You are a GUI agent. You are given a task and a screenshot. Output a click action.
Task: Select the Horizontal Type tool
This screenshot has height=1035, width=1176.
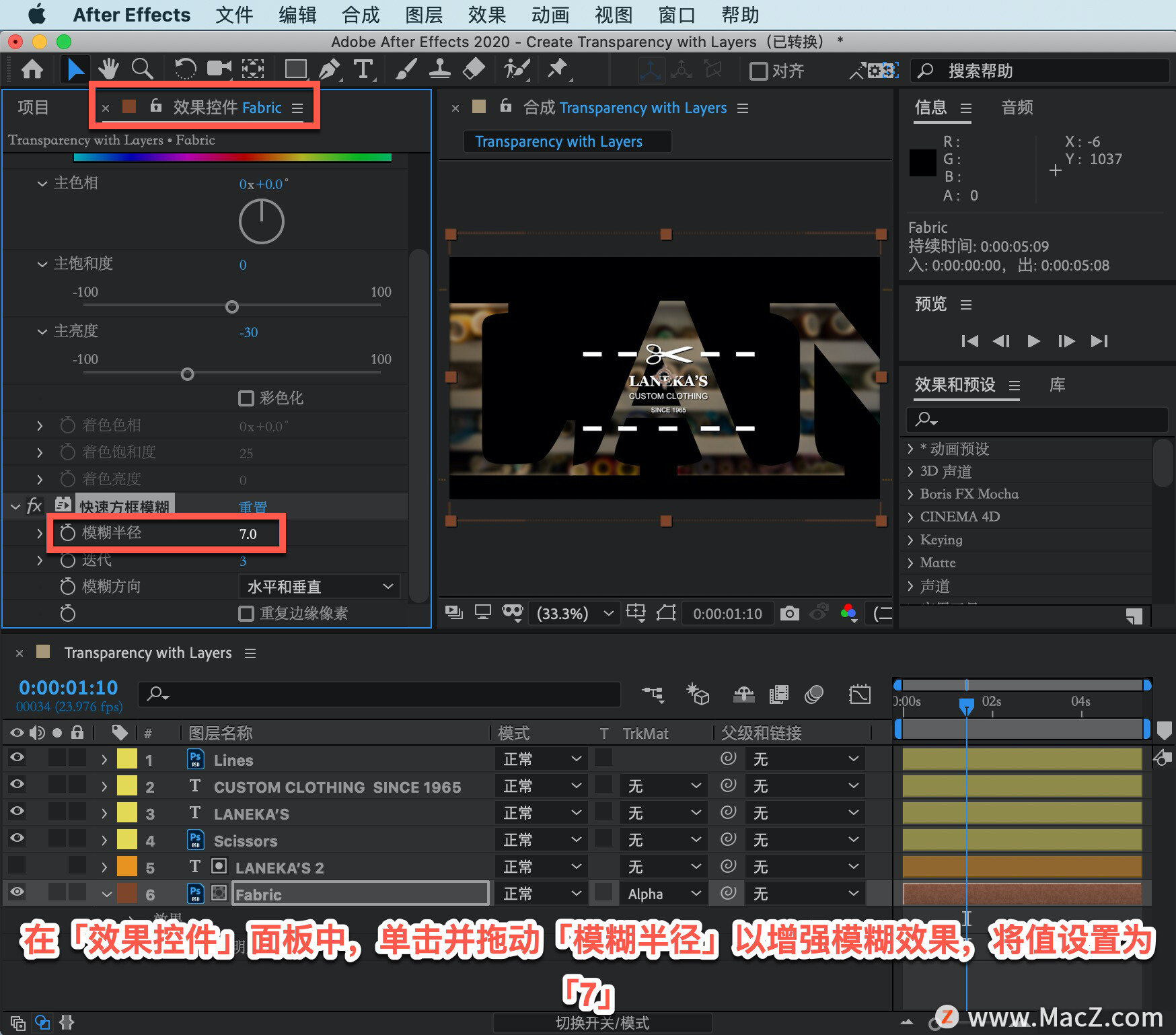coord(363,69)
